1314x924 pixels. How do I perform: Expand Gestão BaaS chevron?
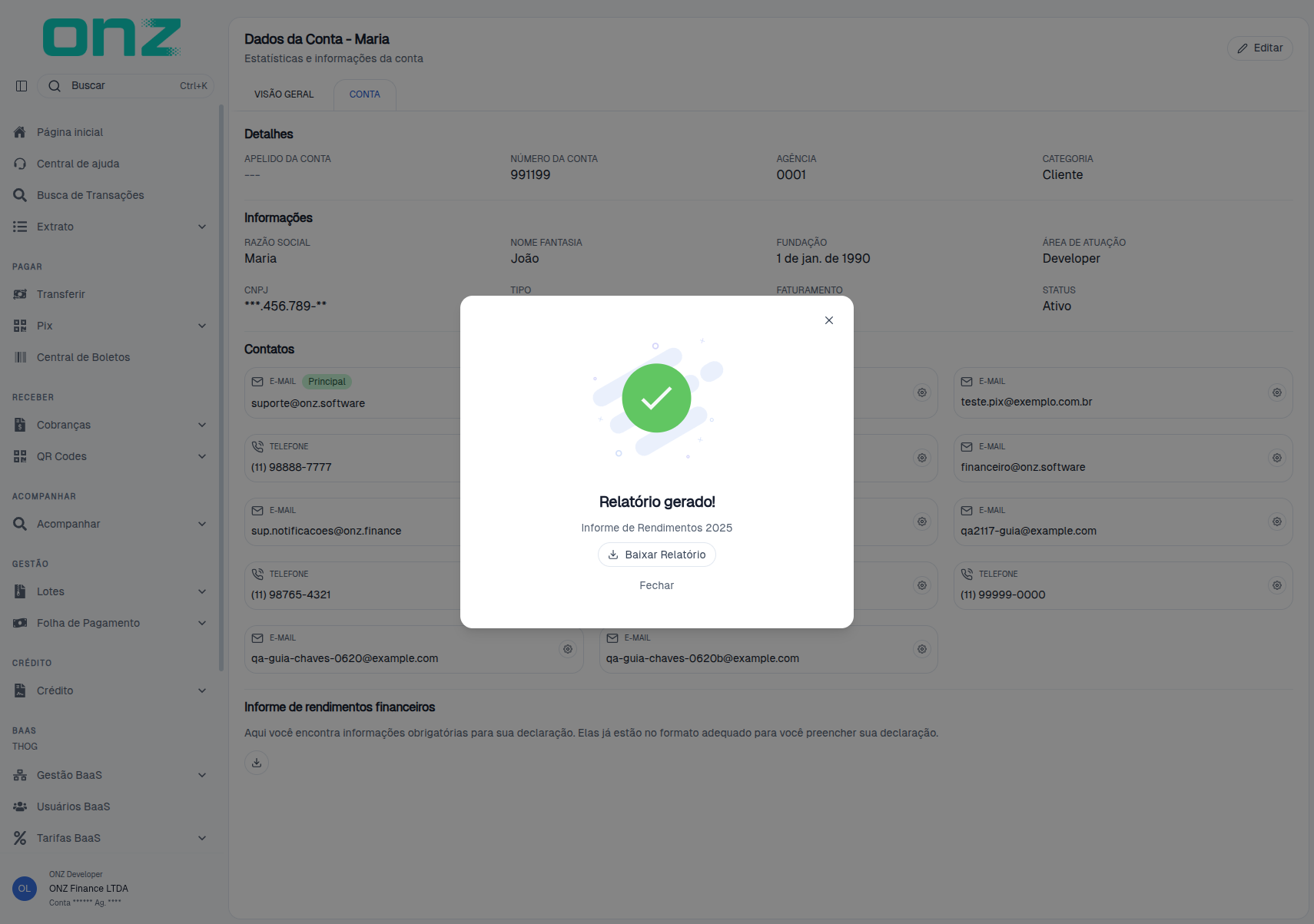[202, 775]
